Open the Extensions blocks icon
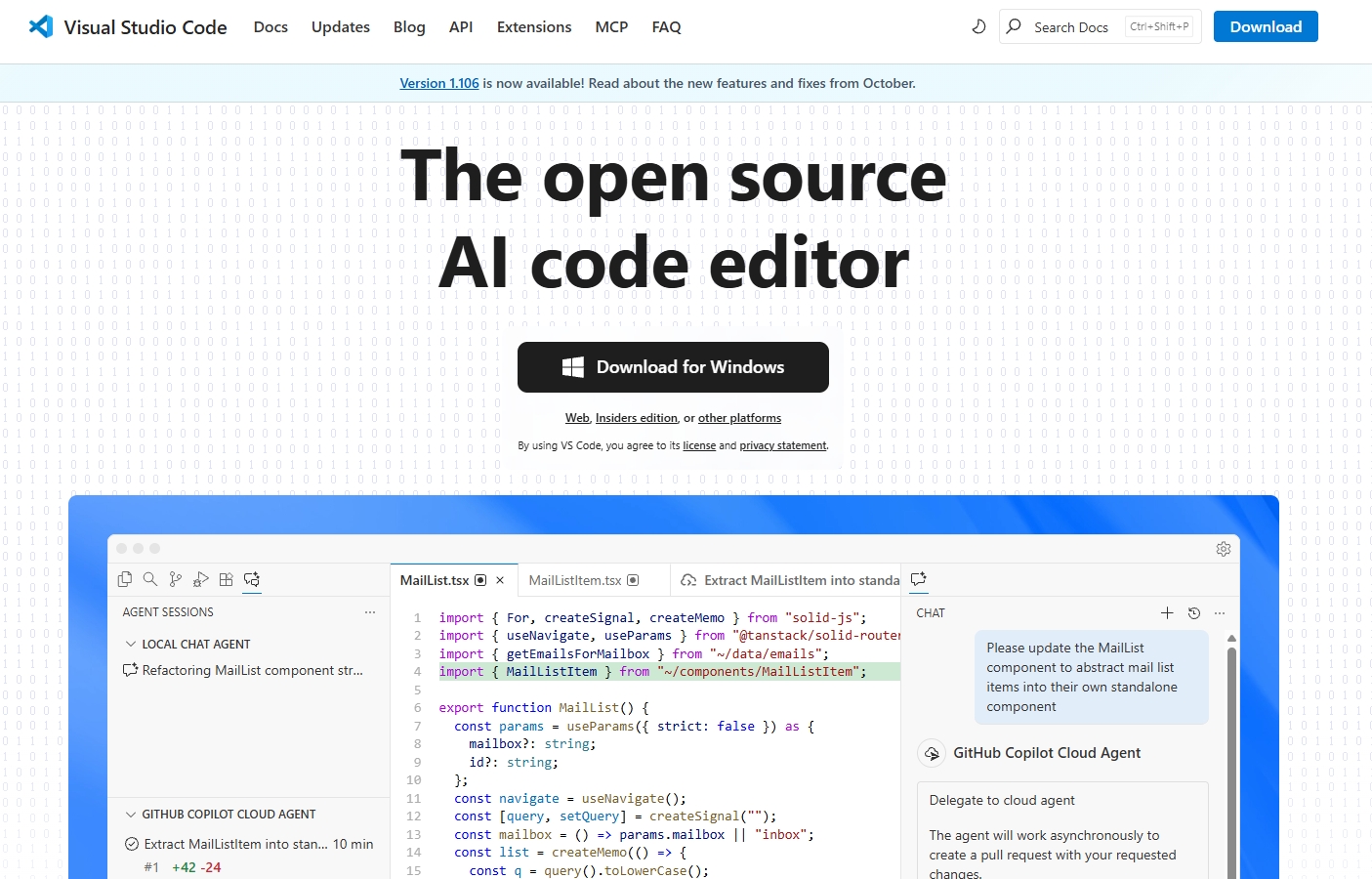 (227, 579)
